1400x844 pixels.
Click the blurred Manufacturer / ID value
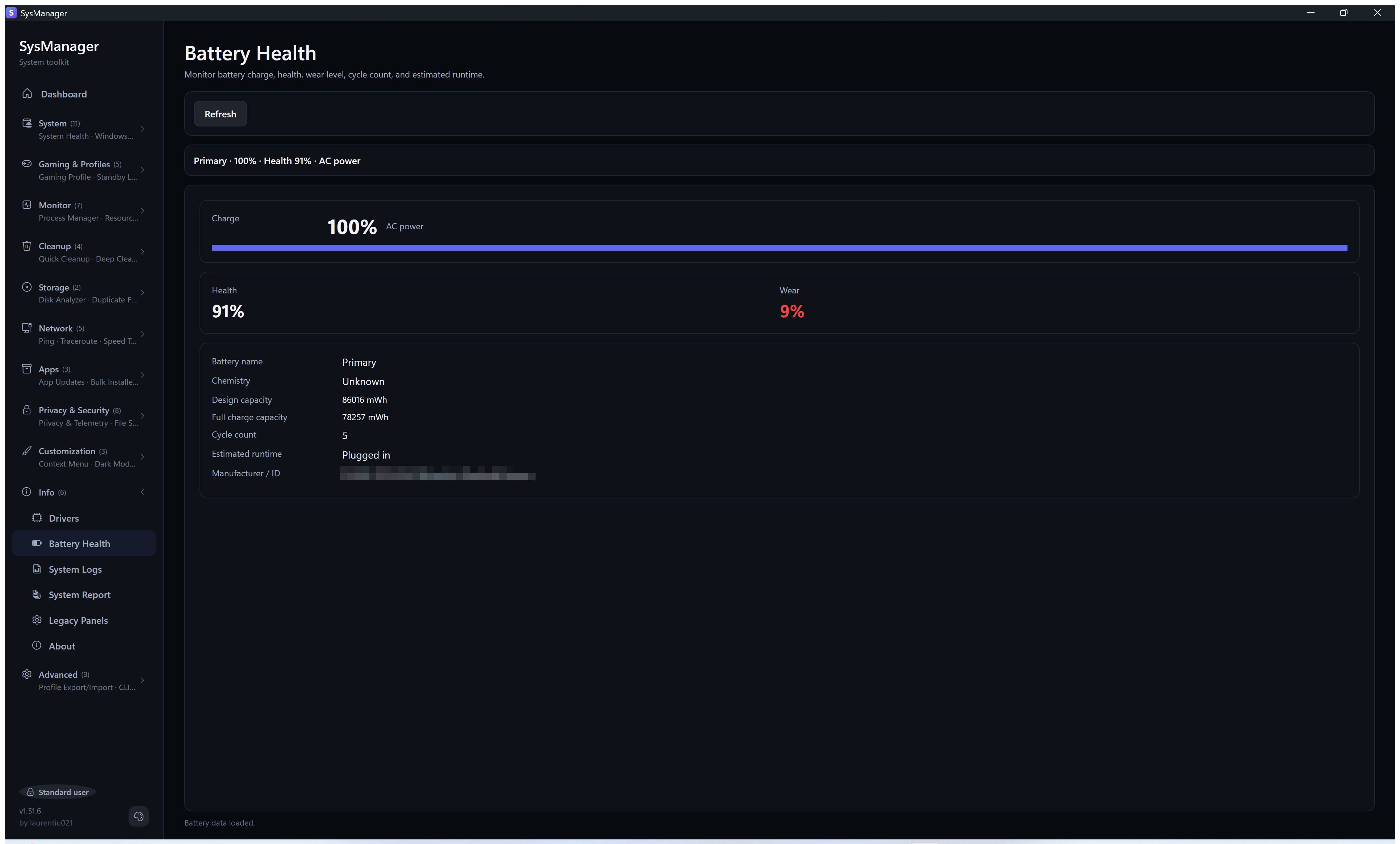437,473
